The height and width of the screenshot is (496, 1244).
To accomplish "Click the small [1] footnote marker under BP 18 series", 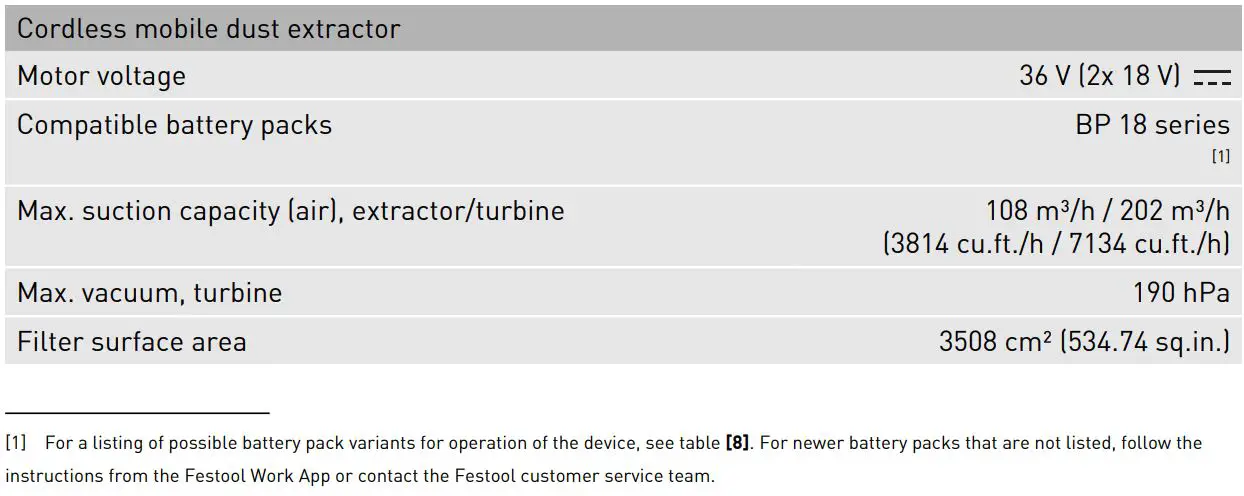I will pos(1220,157).
